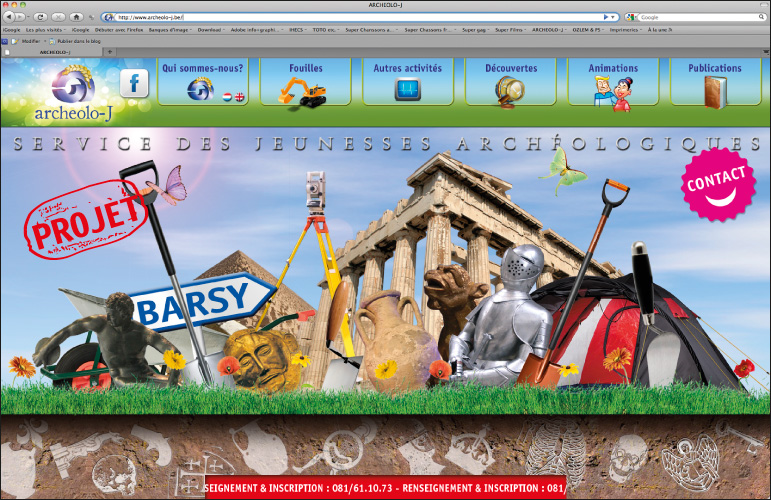Screen dimensions: 771x500
Task: Click the Google search engine icon
Action: tap(631, 17)
